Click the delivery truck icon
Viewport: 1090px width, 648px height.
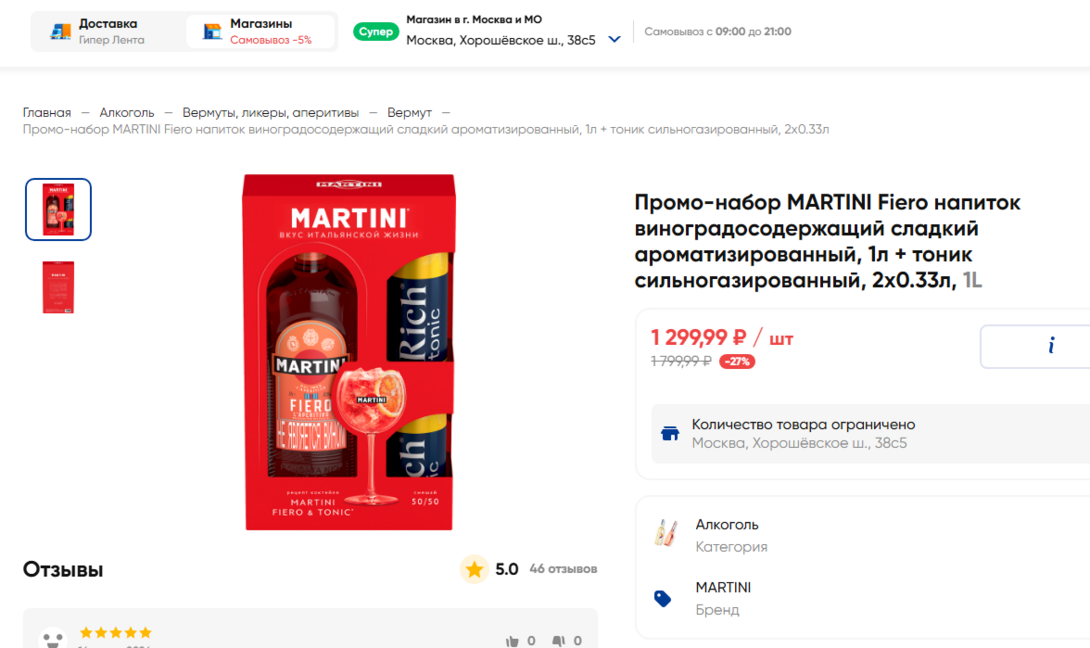click(x=61, y=31)
